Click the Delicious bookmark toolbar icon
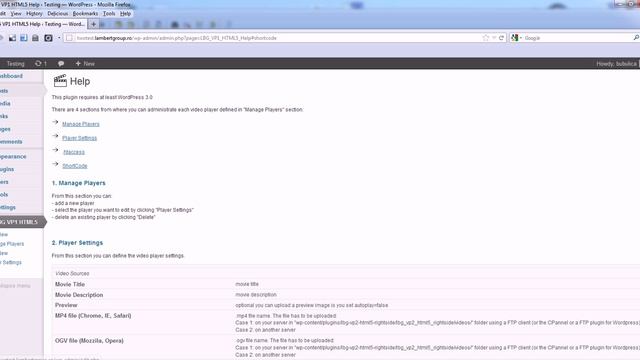Screen dimensions: 640x360 (x=12, y=38)
